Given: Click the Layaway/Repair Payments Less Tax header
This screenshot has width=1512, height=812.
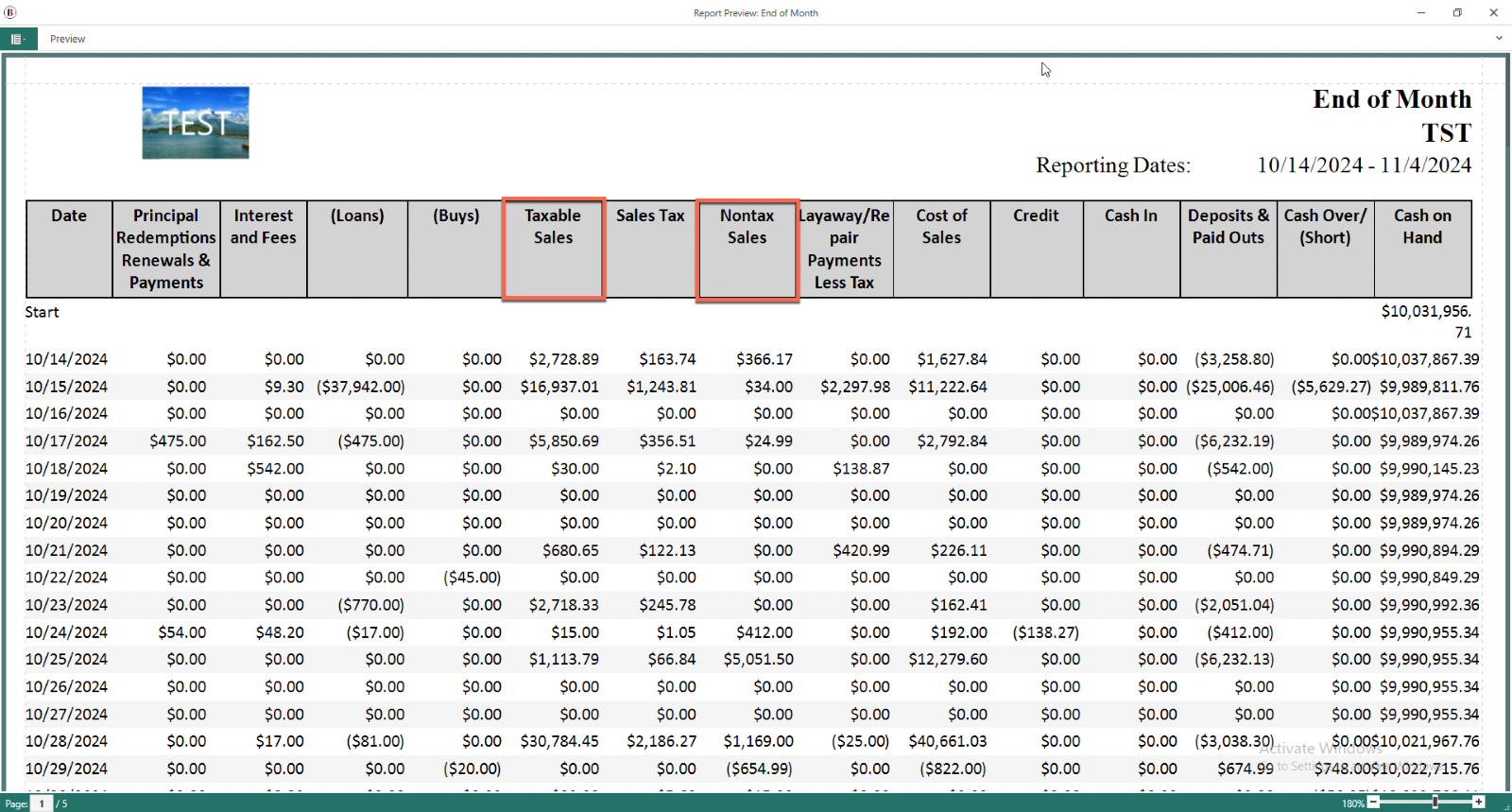Looking at the screenshot, I should pyautogui.click(x=844, y=249).
